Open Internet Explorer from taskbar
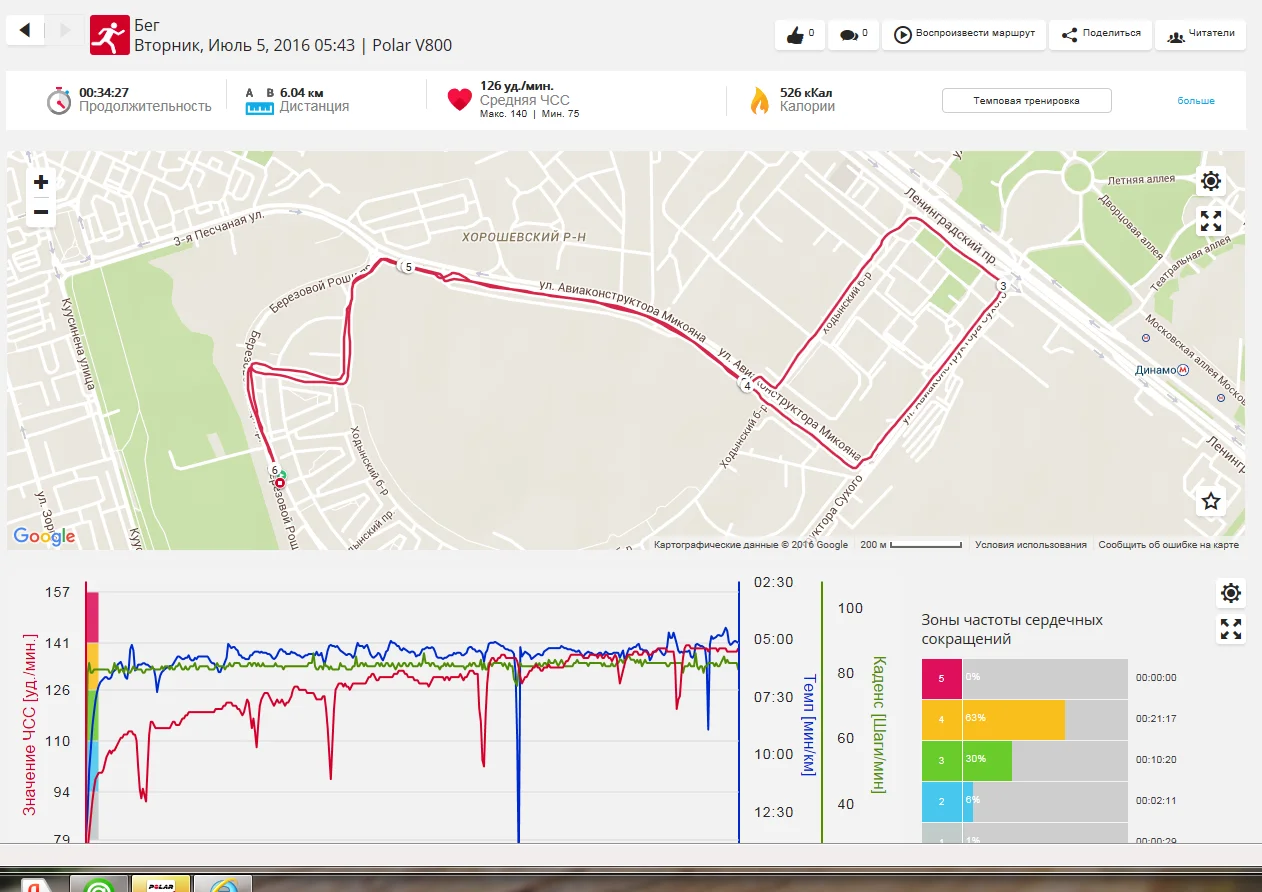The height and width of the screenshot is (892, 1262). [222, 885]
